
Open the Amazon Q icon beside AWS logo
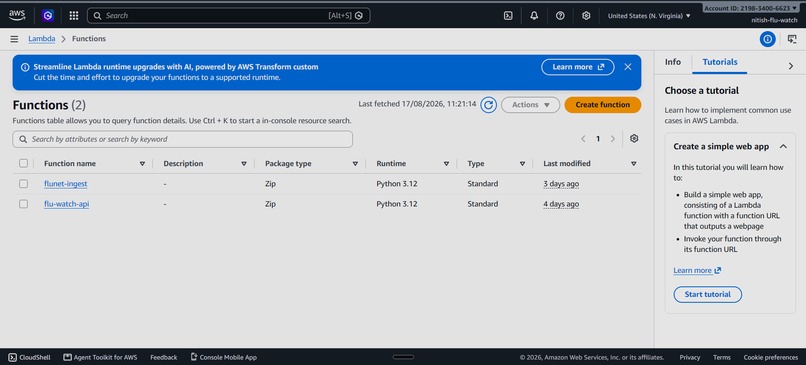pos(48,15)
